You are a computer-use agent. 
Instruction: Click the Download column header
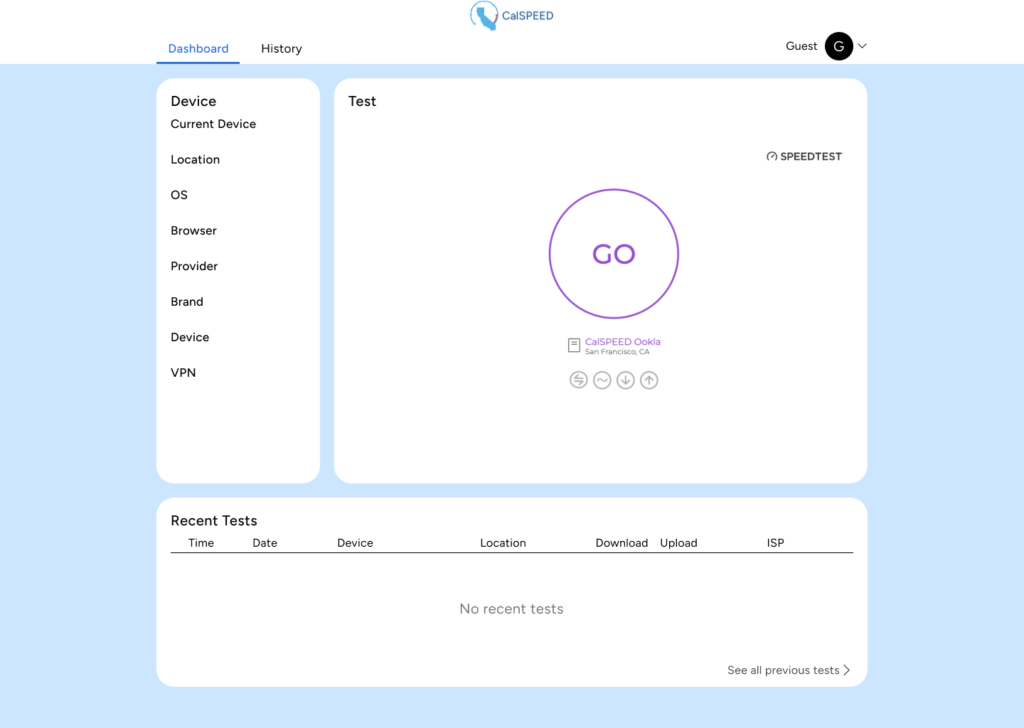coord(622,543)
